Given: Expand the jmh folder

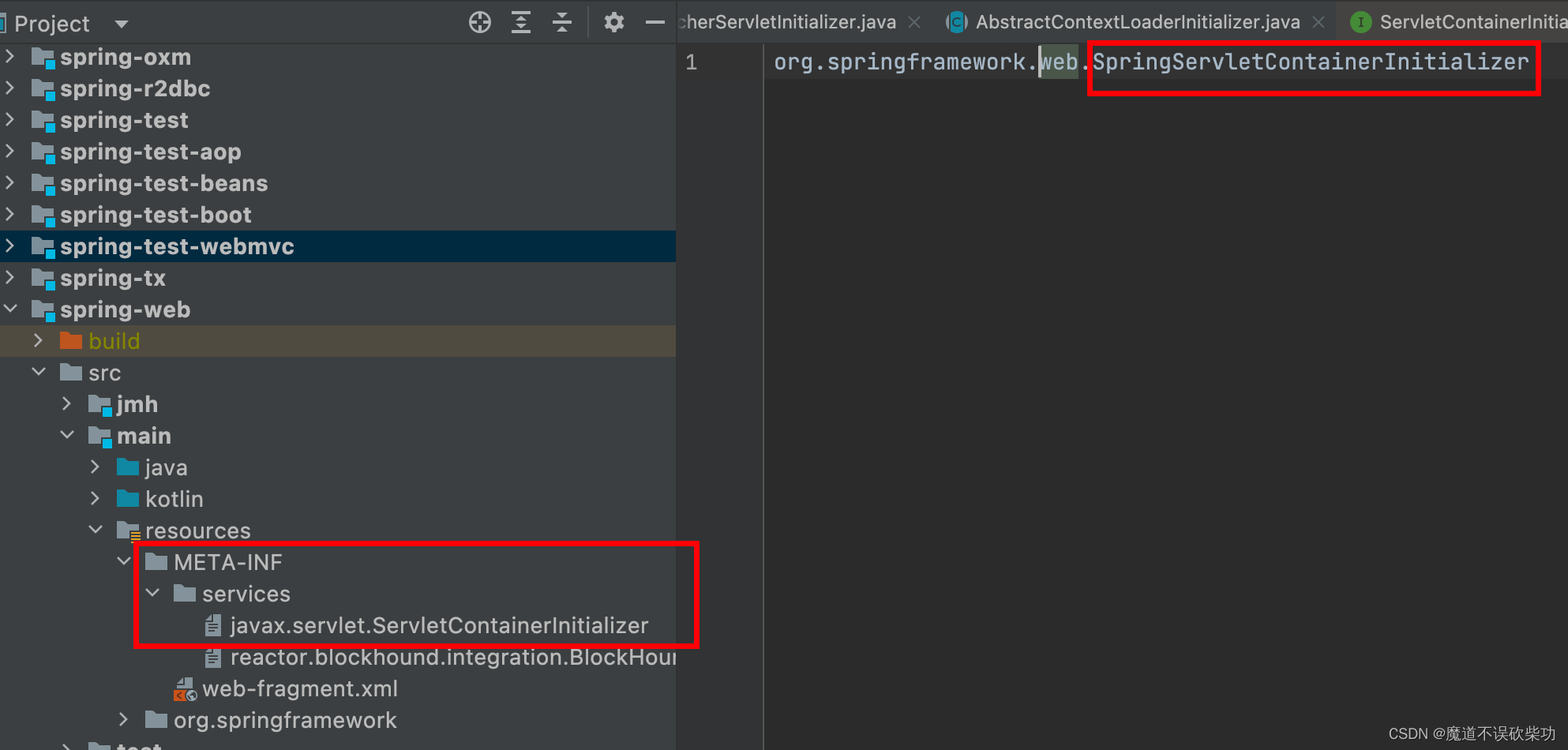Looking at the screenshot, I should pyautogui.click(x=67, y=404).
